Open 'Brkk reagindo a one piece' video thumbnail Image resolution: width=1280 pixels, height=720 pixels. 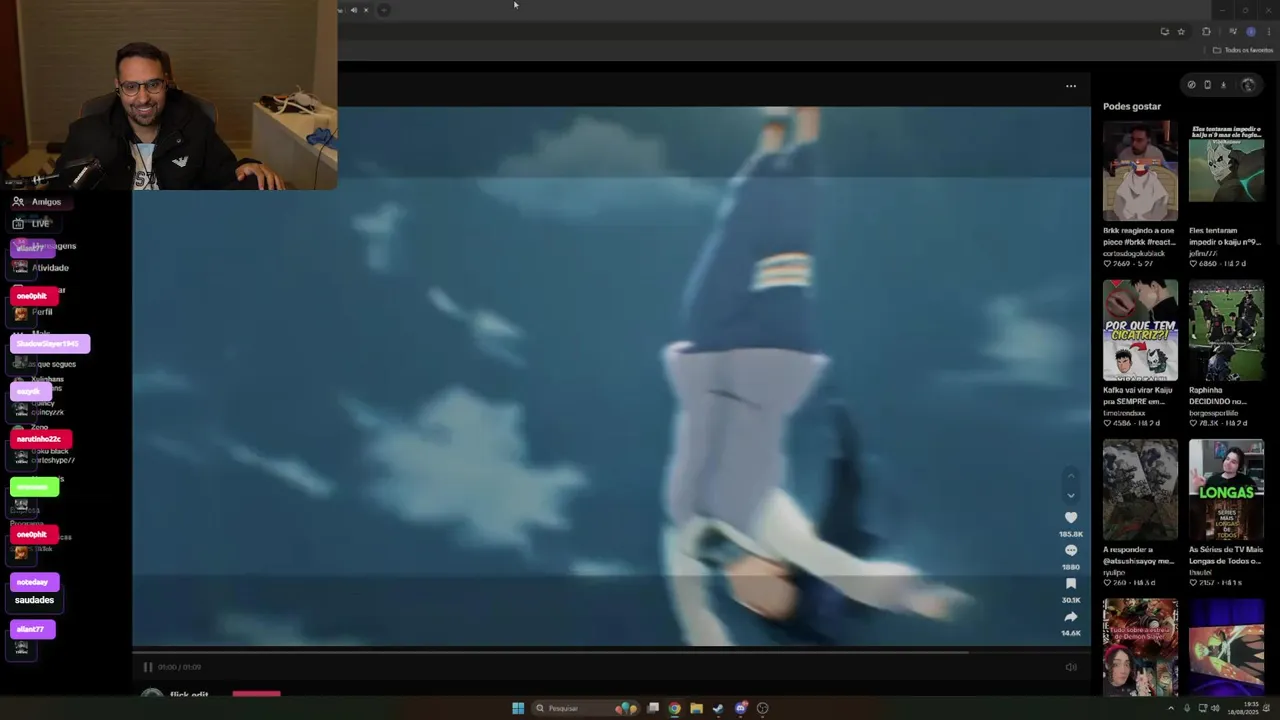click(x=1140, y=171)
